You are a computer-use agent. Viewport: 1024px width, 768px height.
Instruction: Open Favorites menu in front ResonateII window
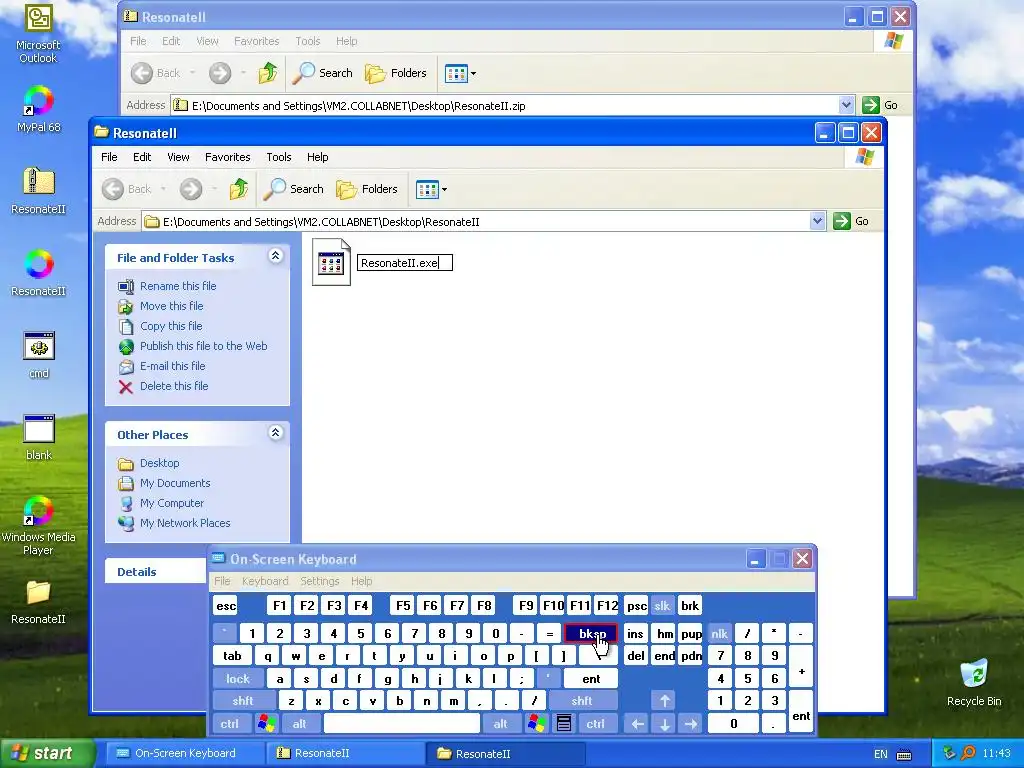point(227,157)
